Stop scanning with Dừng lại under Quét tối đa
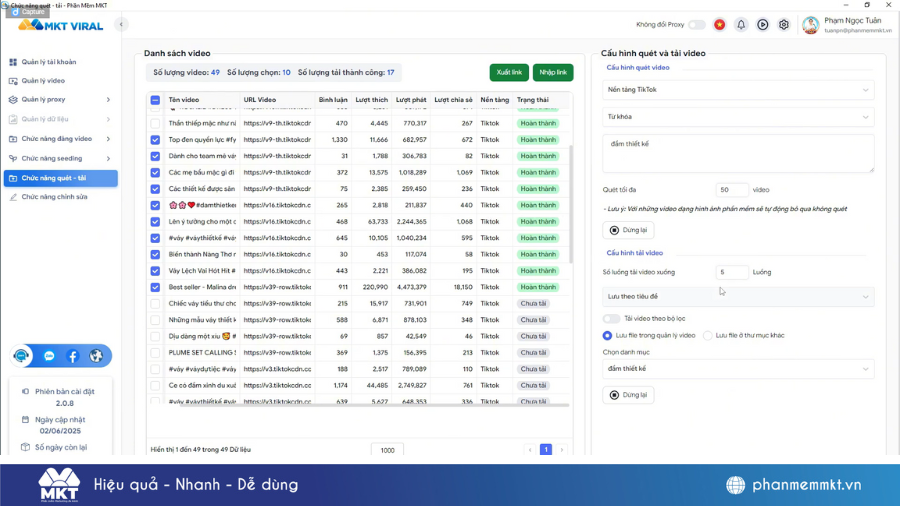 coord(628,230)
